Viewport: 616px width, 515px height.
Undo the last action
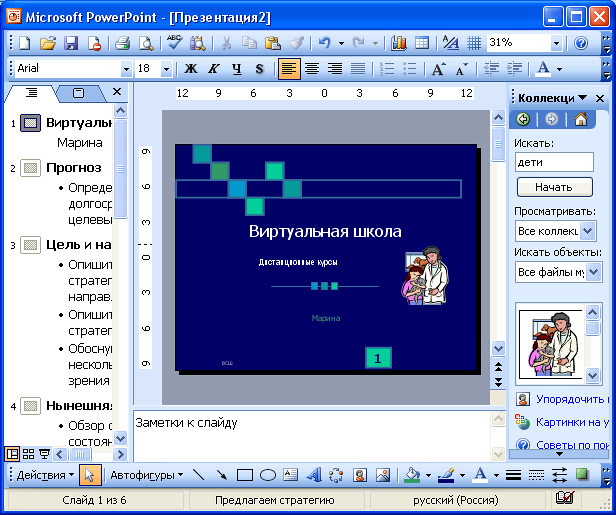click(324, 43)
